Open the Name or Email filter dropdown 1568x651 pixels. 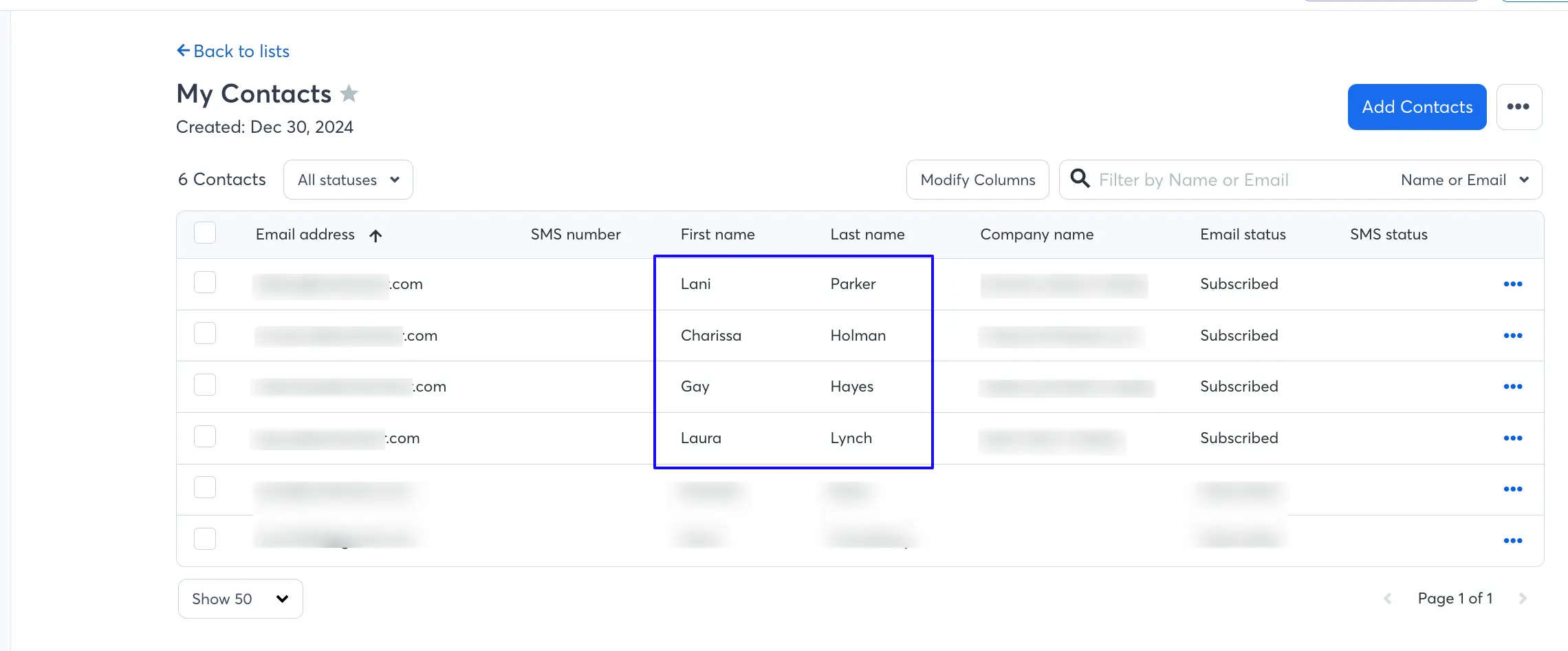1465,180
